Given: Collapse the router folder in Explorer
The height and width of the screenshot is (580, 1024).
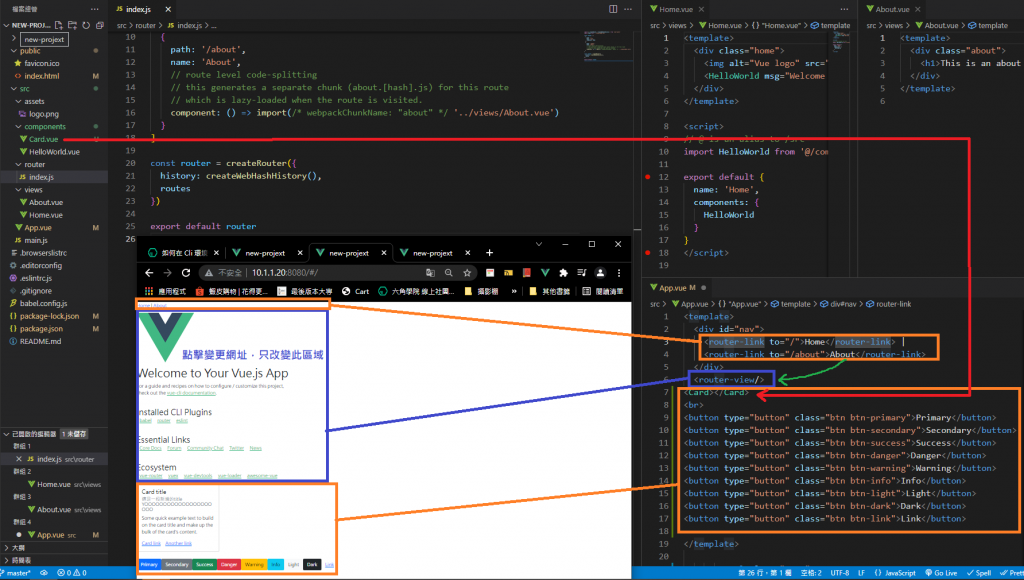Looking at the screenshot, I should 19,165.
